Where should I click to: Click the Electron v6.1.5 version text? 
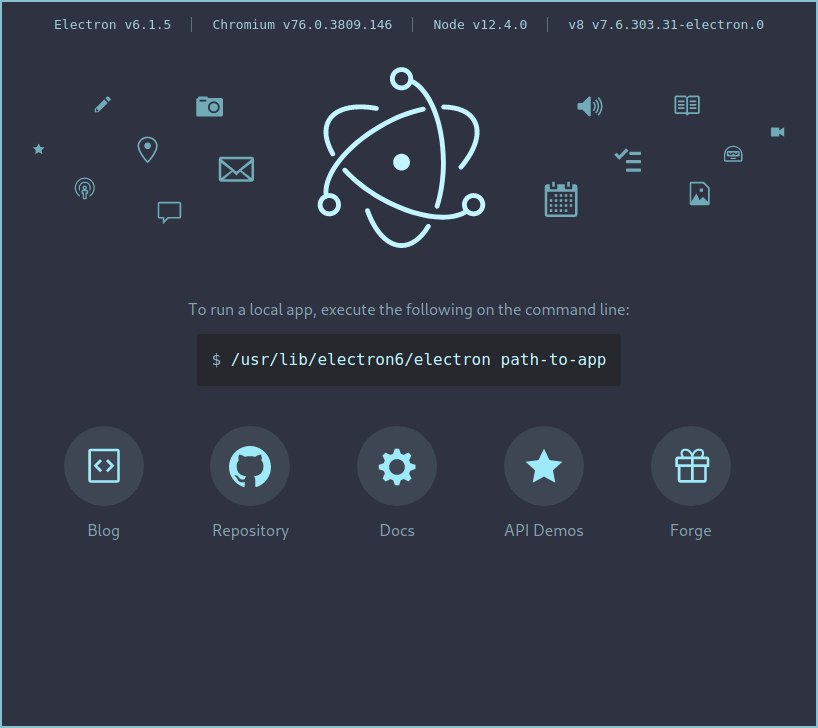click(113, 25)
